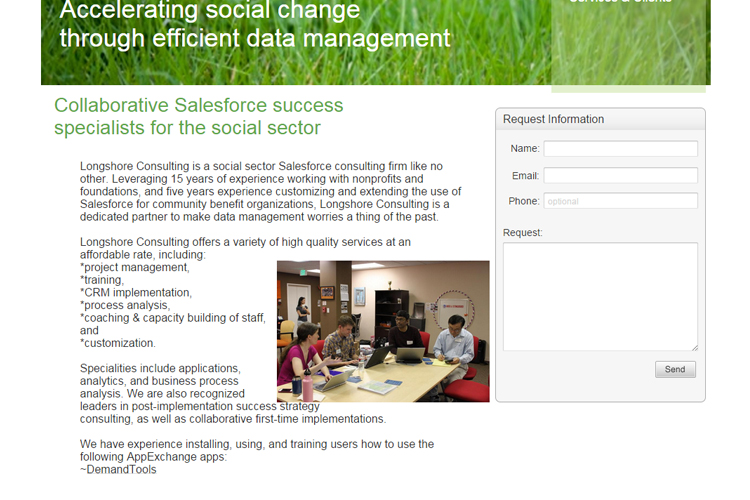Click the 'Phone:' form label
Viewport: 750px width, 500px height.
tap(524, 201)
